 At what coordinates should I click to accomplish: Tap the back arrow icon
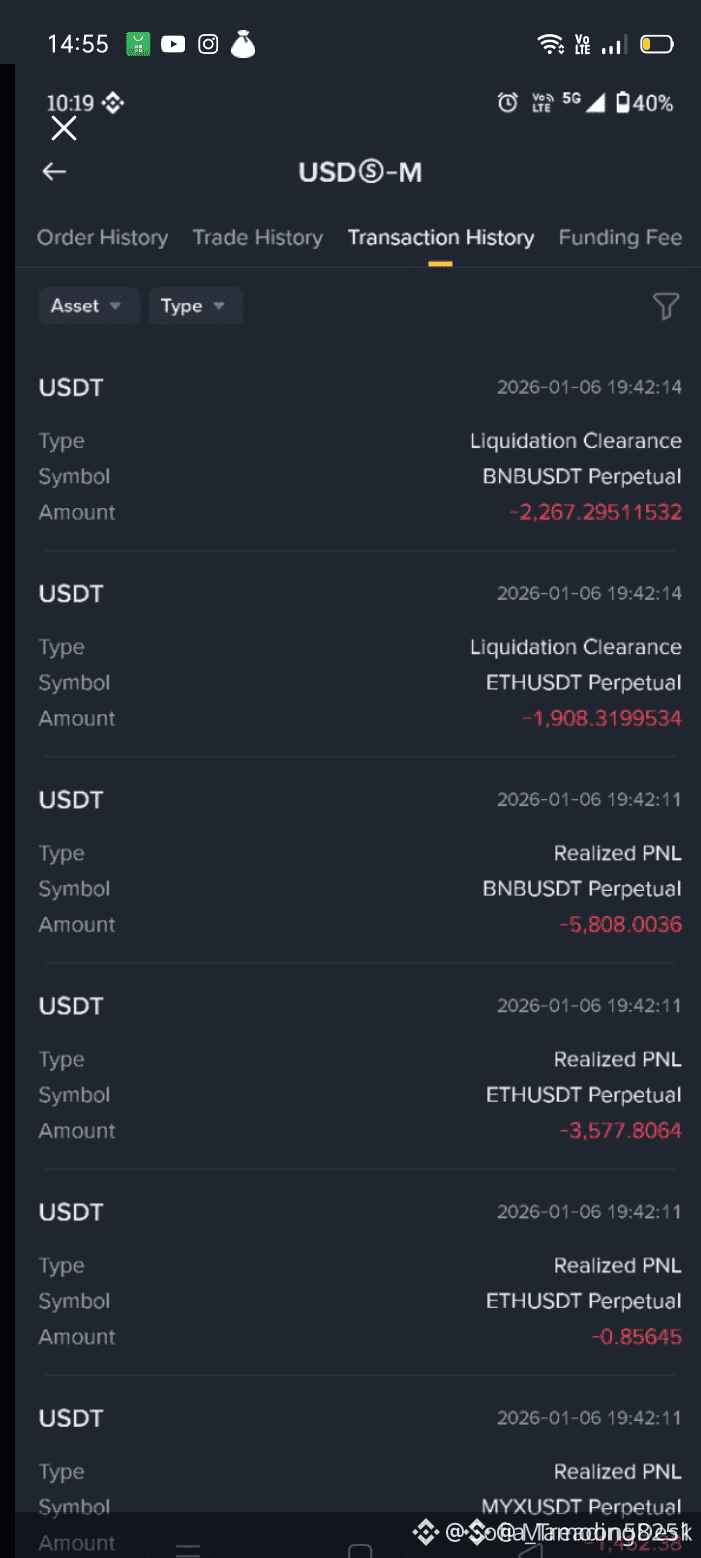pyautogui.click(x=54, y=172)
